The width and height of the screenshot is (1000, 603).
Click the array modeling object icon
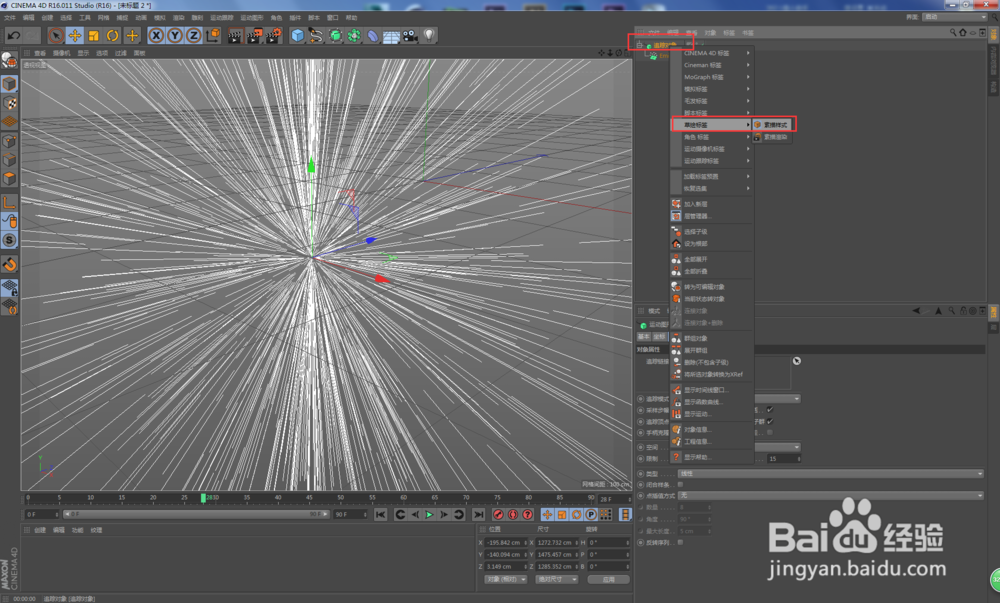tap(354, 36)
